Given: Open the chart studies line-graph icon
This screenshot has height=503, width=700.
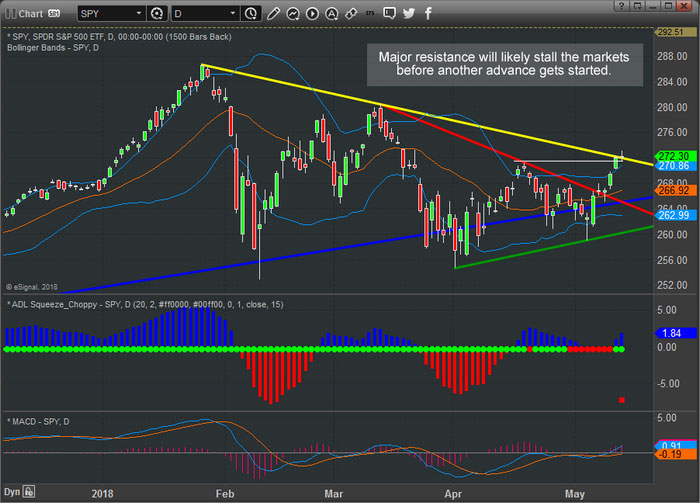Looking at the screenshot, I should tap(293, 14).
